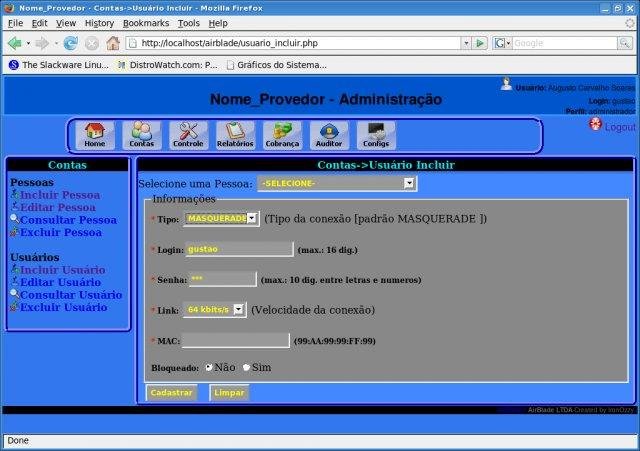Click the Stop loading icon

tap(92, 43)
